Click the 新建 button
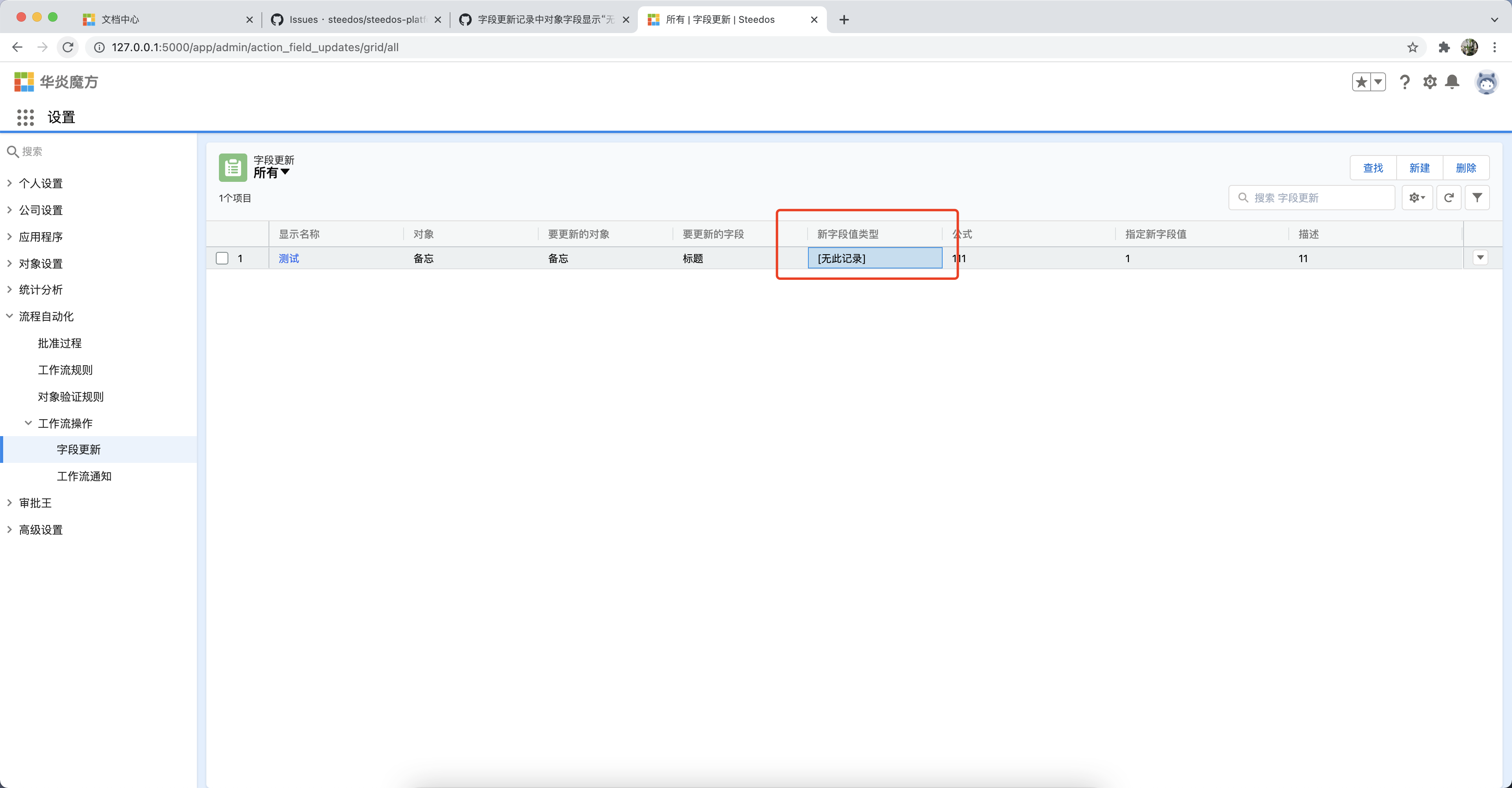The width and height of the screenshot is (1512, 788). click(x=1419, y=168)
